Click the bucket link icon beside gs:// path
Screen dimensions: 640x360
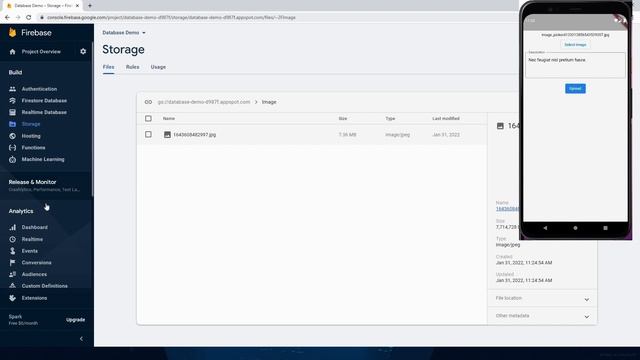(x=148, y=102)
